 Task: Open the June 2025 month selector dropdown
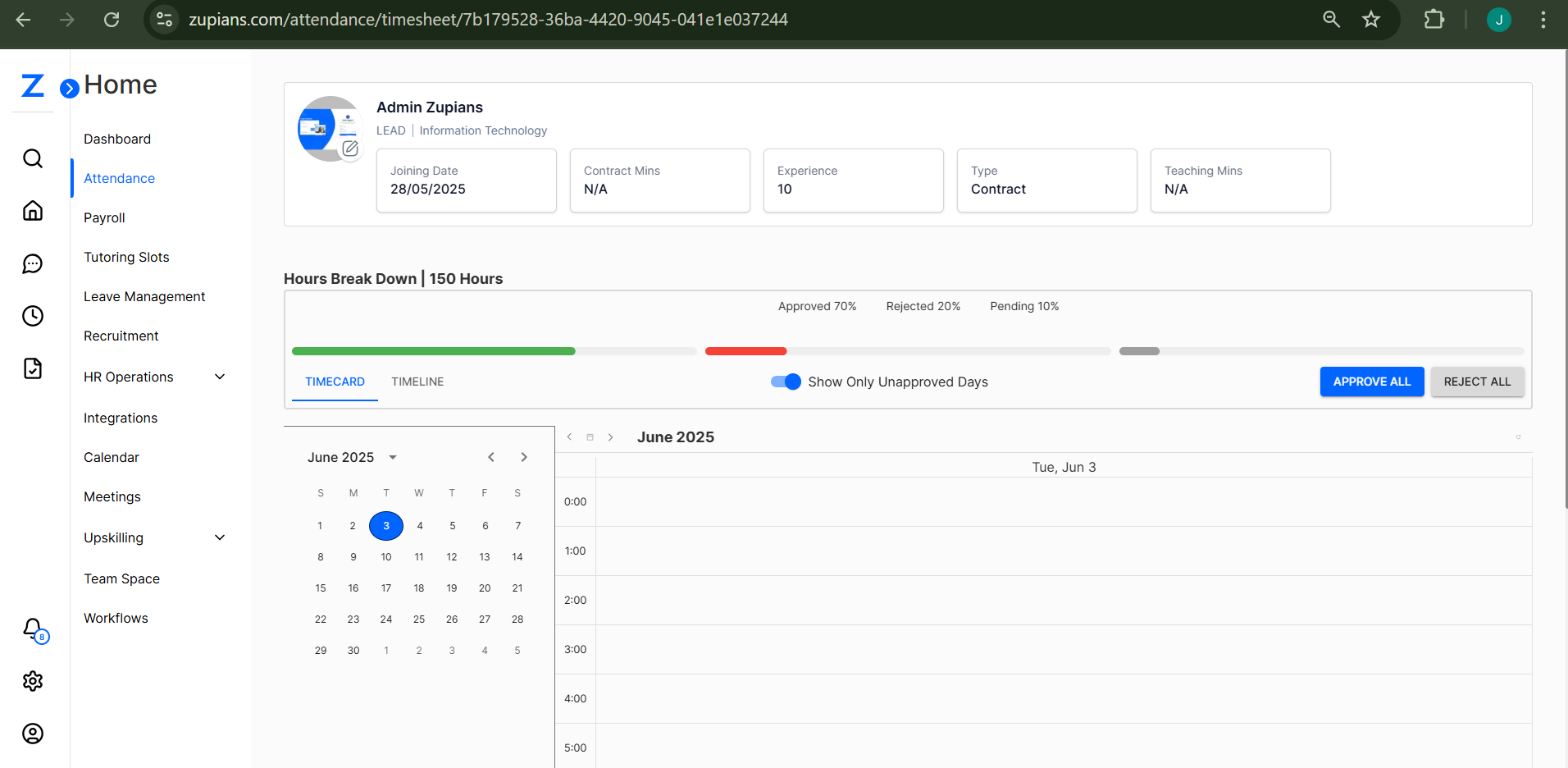click(x=352, y=457)
